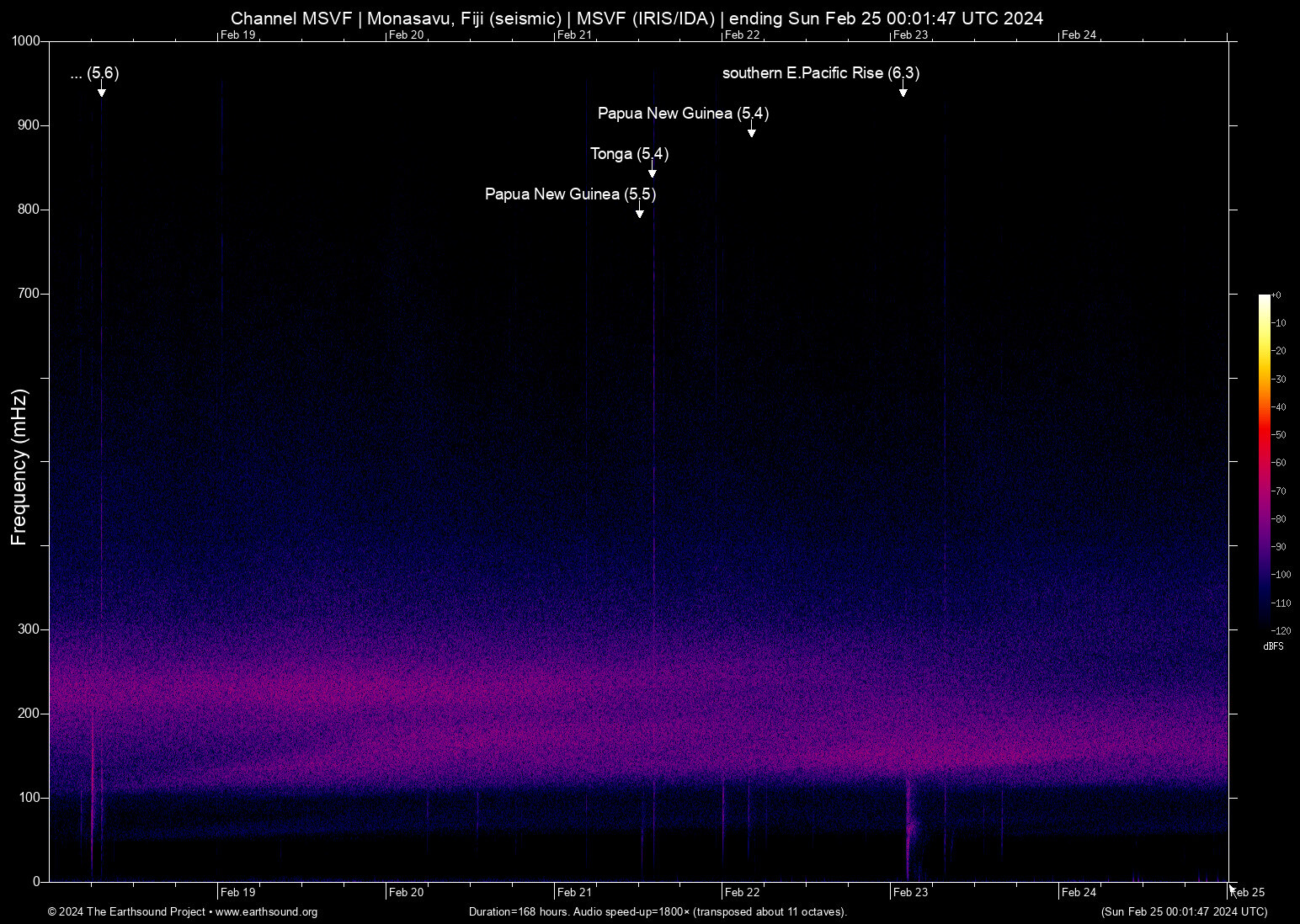Click the -120 label on the dBFS scale

pos(1281,631)
